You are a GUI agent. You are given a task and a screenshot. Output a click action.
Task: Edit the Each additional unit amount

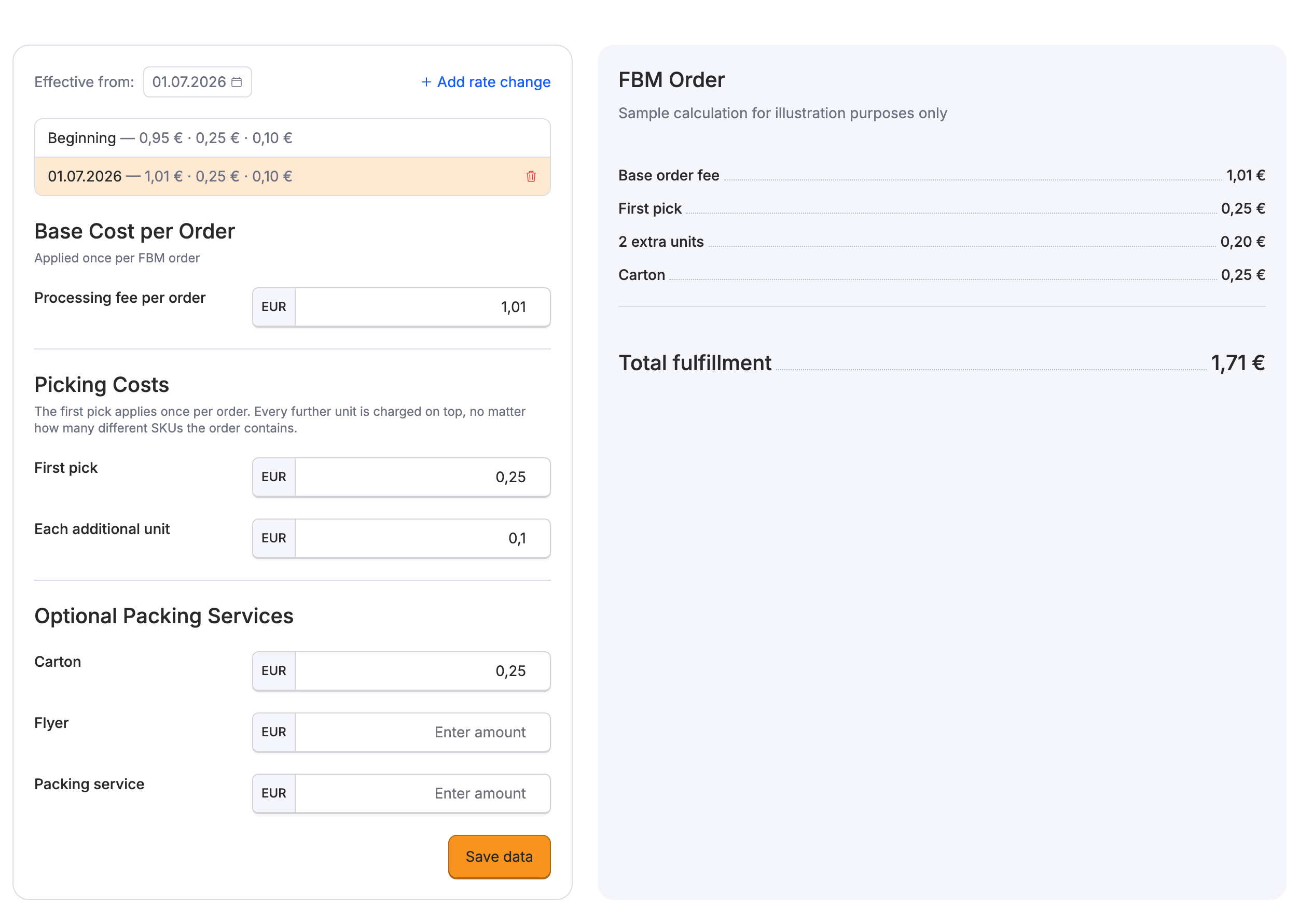pos(422,538)
